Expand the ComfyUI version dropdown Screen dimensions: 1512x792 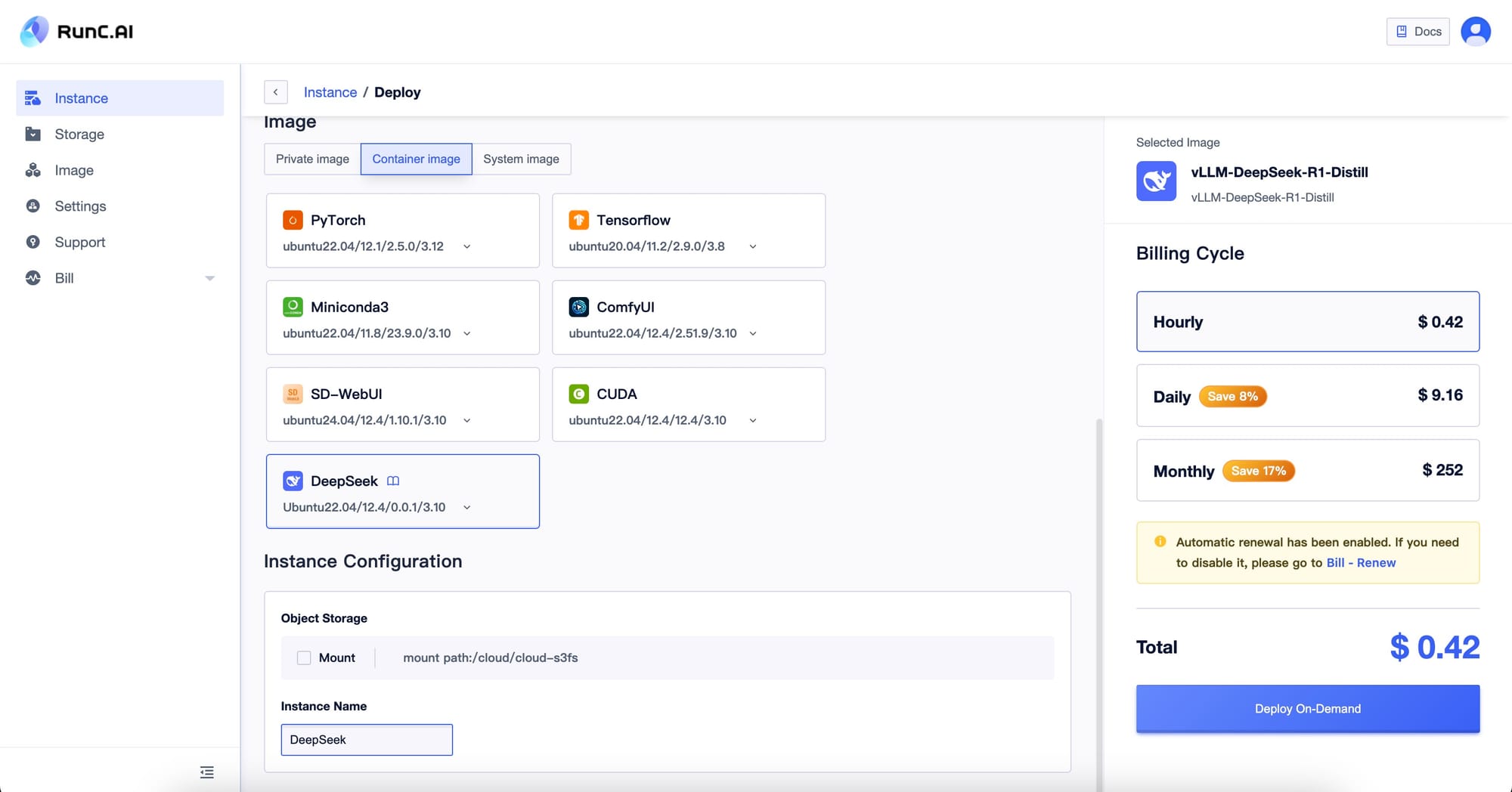point(752,333)
